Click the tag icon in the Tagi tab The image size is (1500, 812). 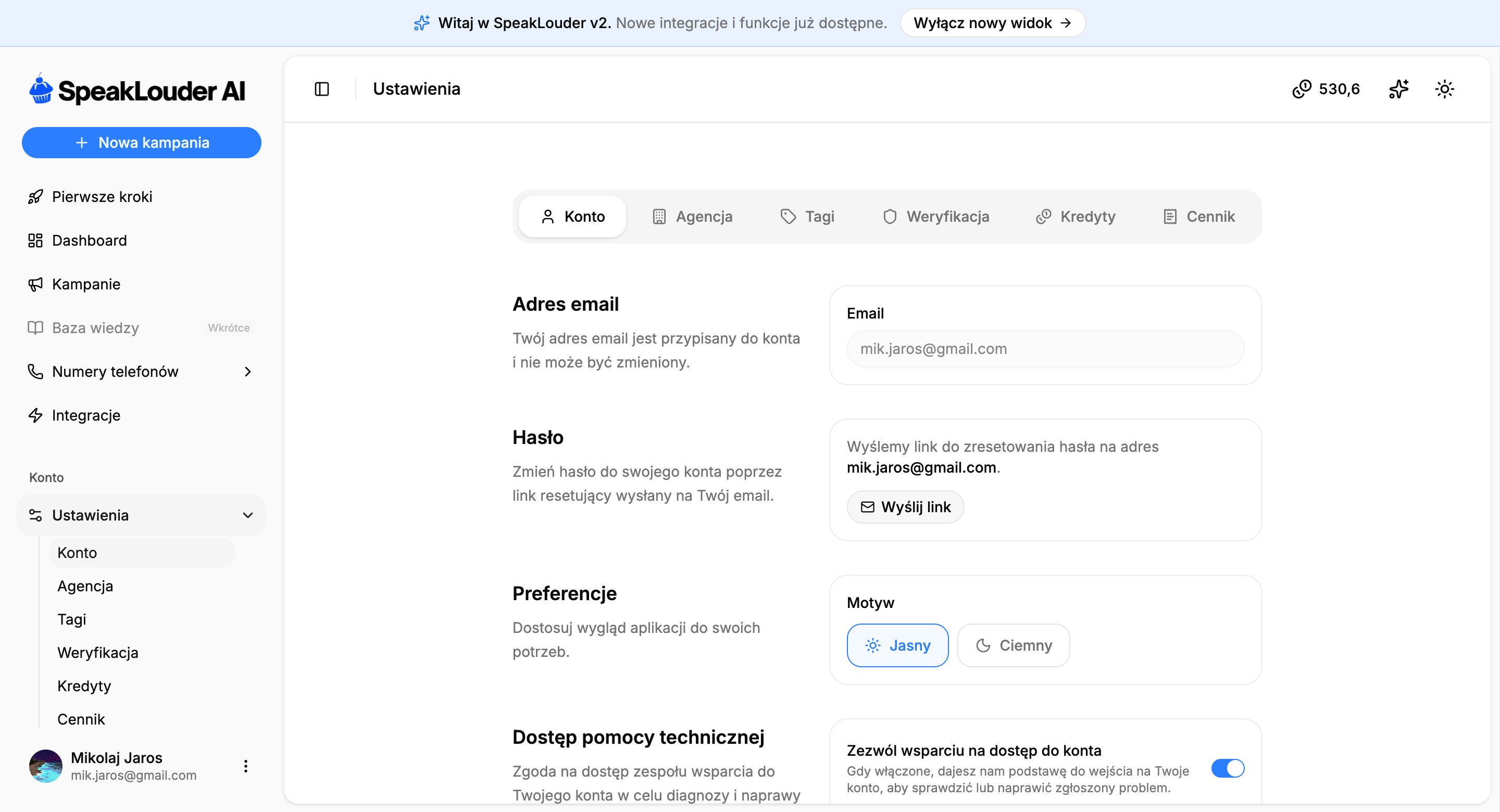click(x=789, y=217)
